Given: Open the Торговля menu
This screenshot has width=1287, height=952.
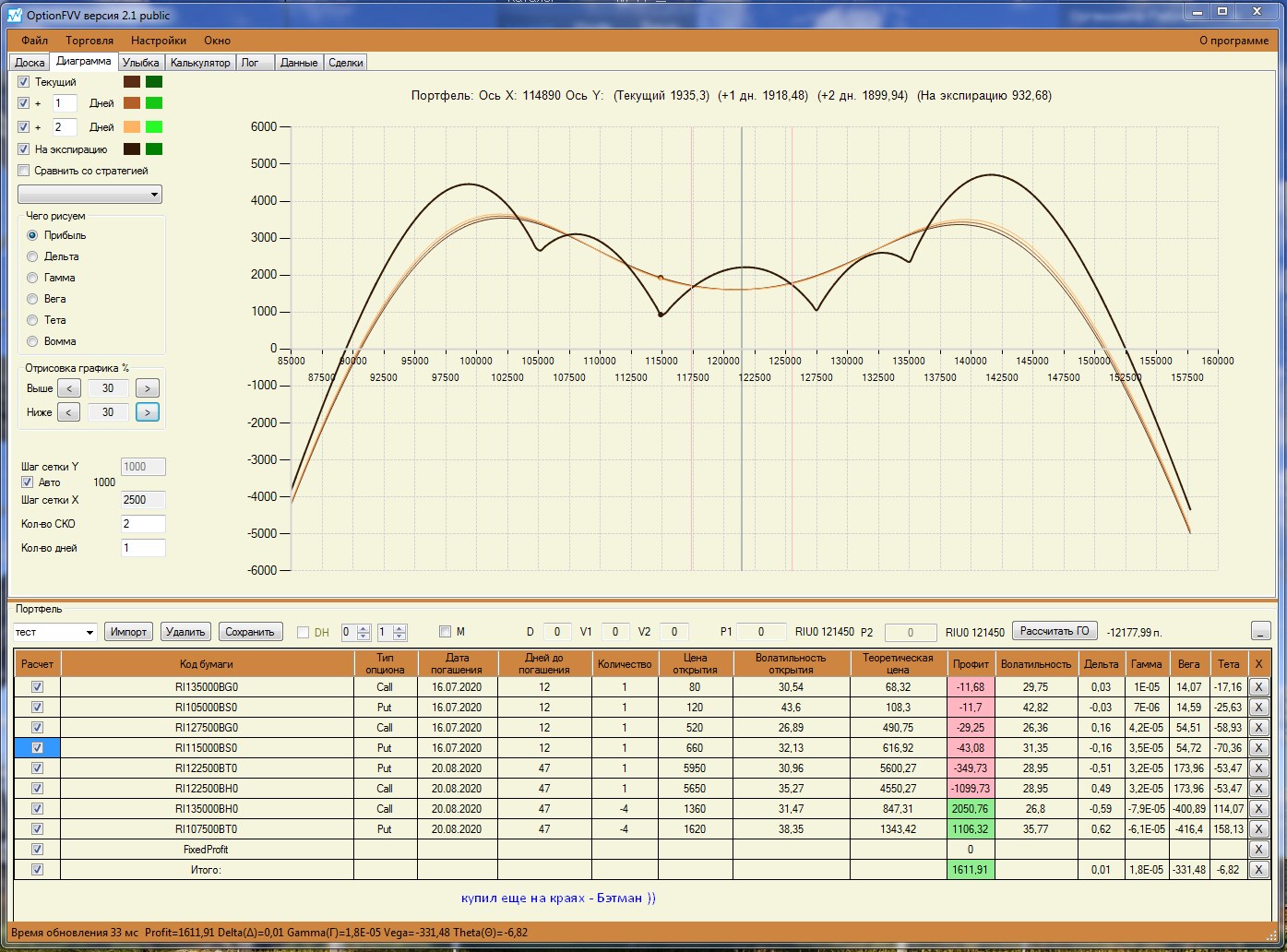Looking at the screenshot, I should coord(89,41).
